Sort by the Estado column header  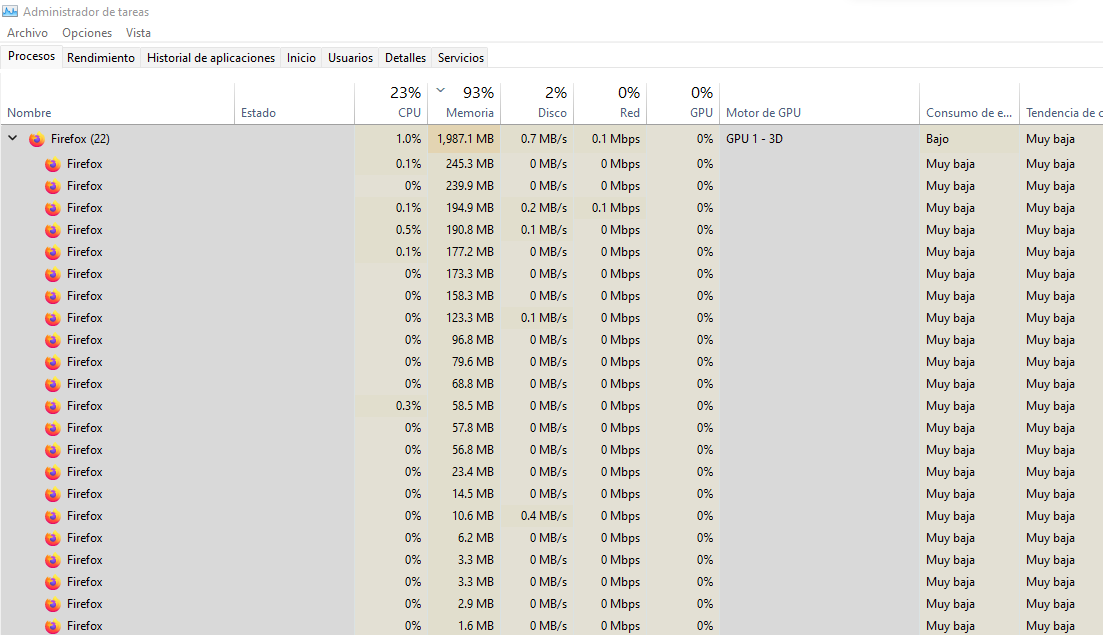click(x=294, y=103)
